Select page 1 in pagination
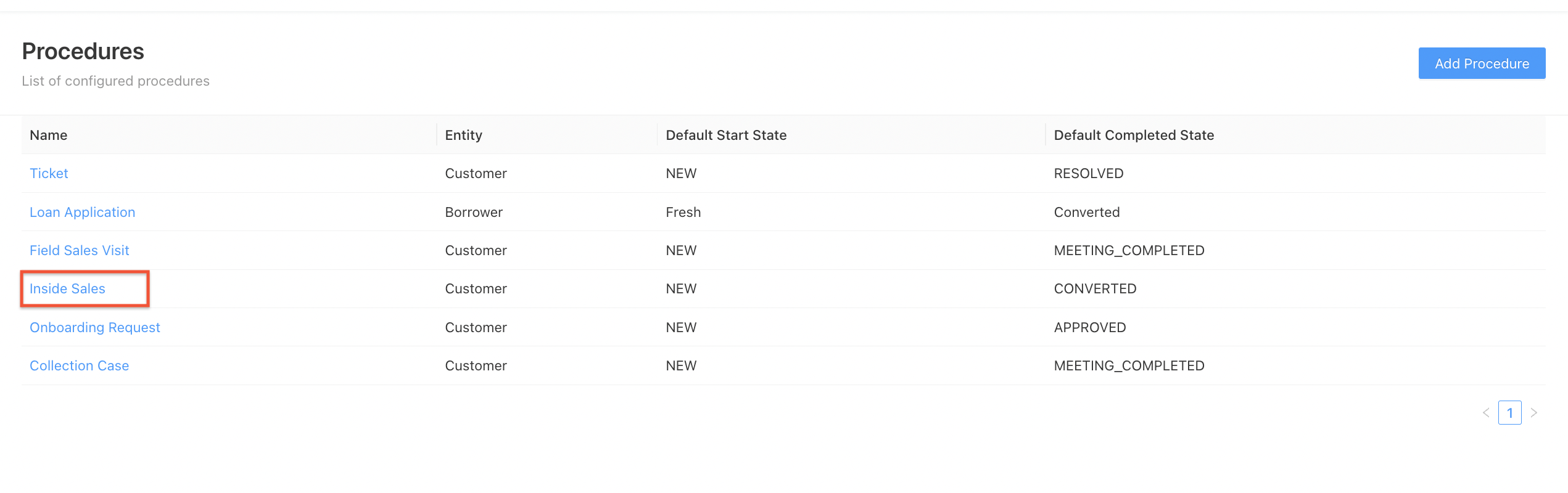This screenshot has height=493, width=1568. [1509, 413]
